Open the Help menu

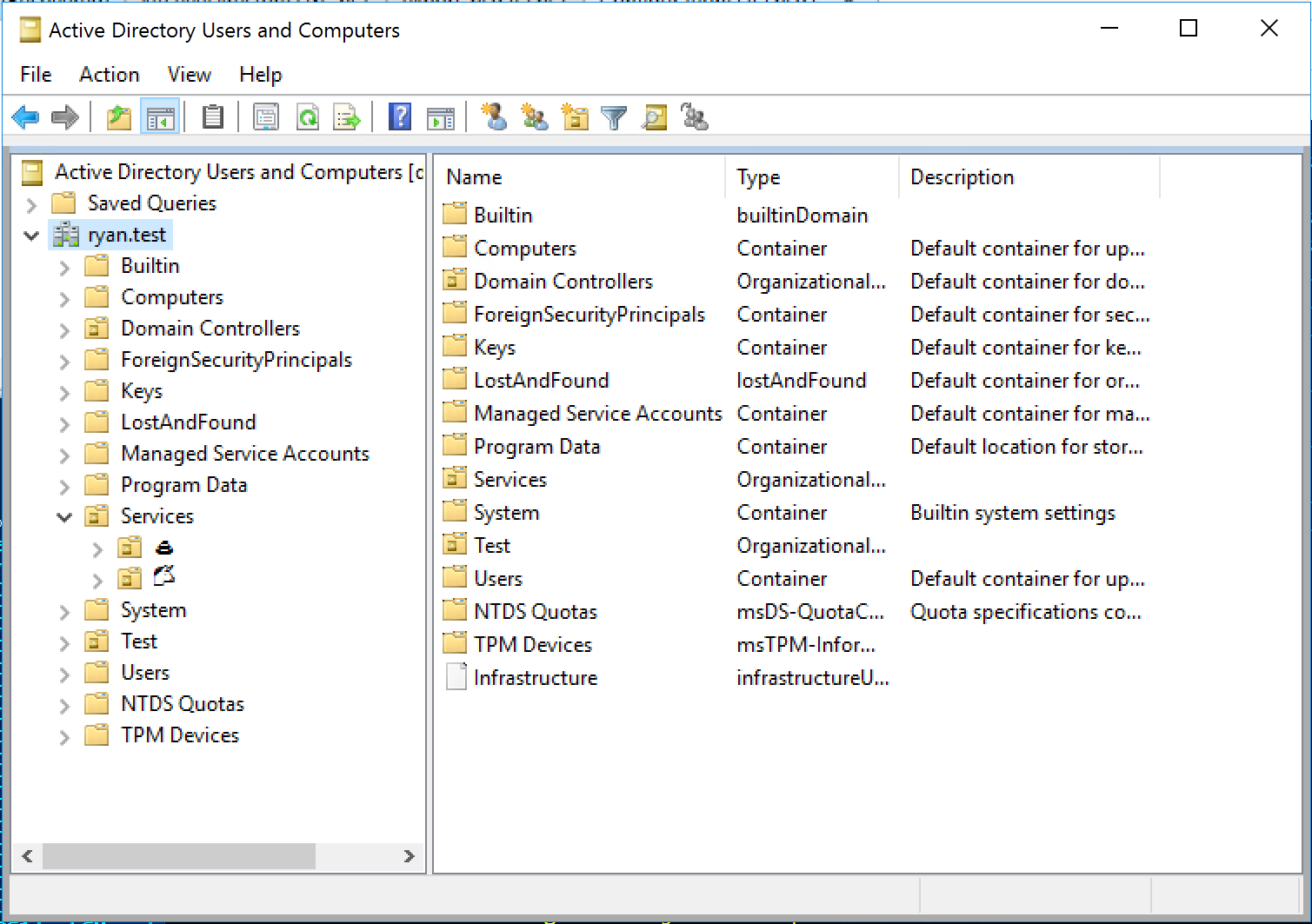tap(261, 75)
